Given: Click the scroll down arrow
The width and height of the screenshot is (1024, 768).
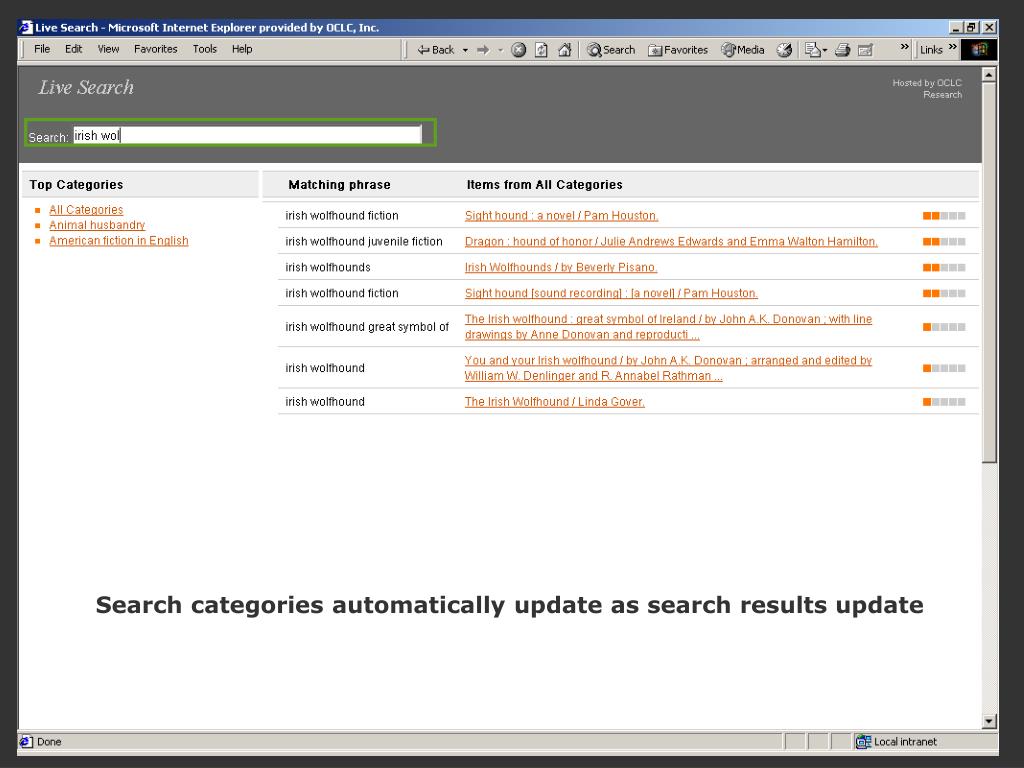Looking at the screenshot, I should [989, 721].
